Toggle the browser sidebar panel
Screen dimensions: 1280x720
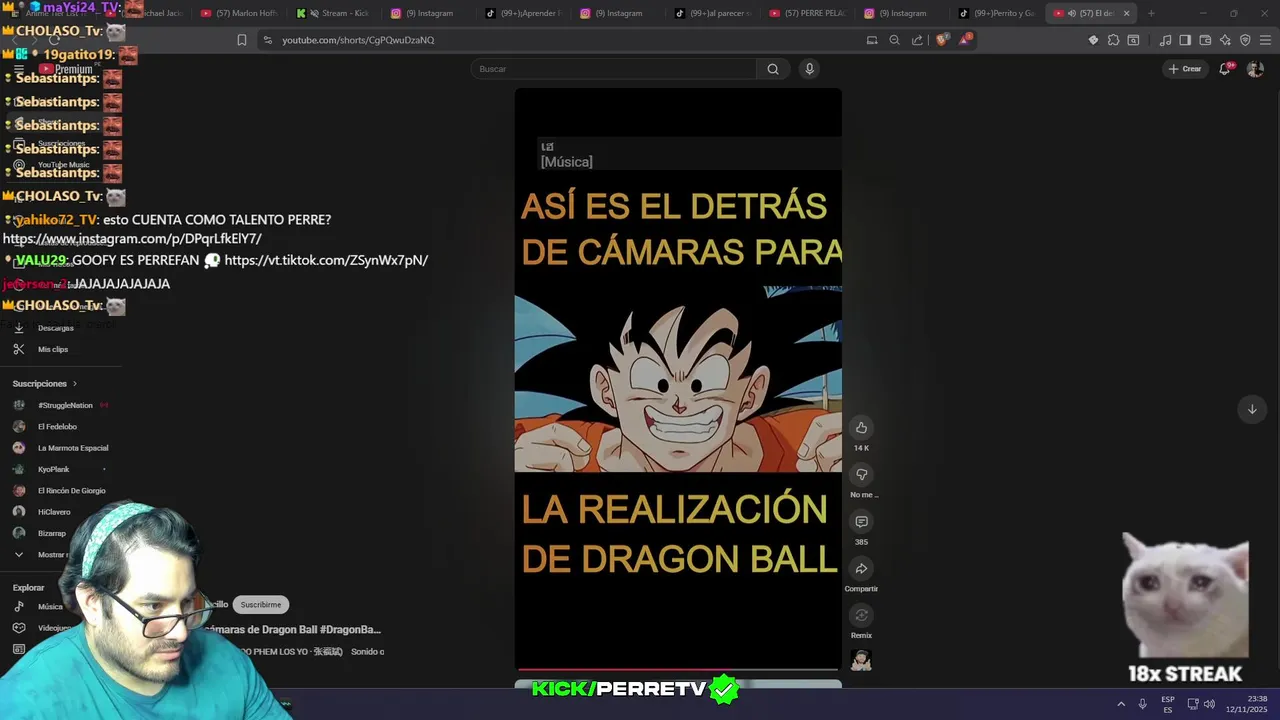pyautogui.click(x=1185, y=40)
